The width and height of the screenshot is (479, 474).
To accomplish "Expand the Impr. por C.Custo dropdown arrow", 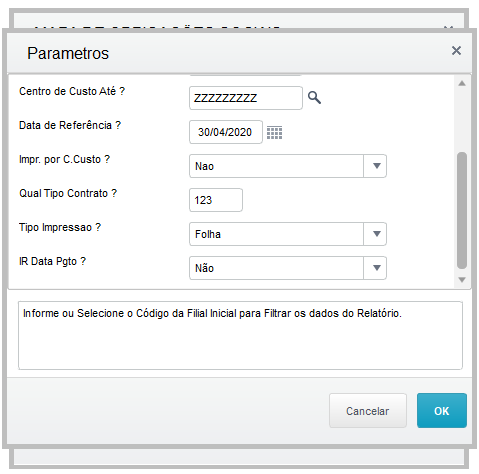I will pyautogui.click(x=376, y=166).
